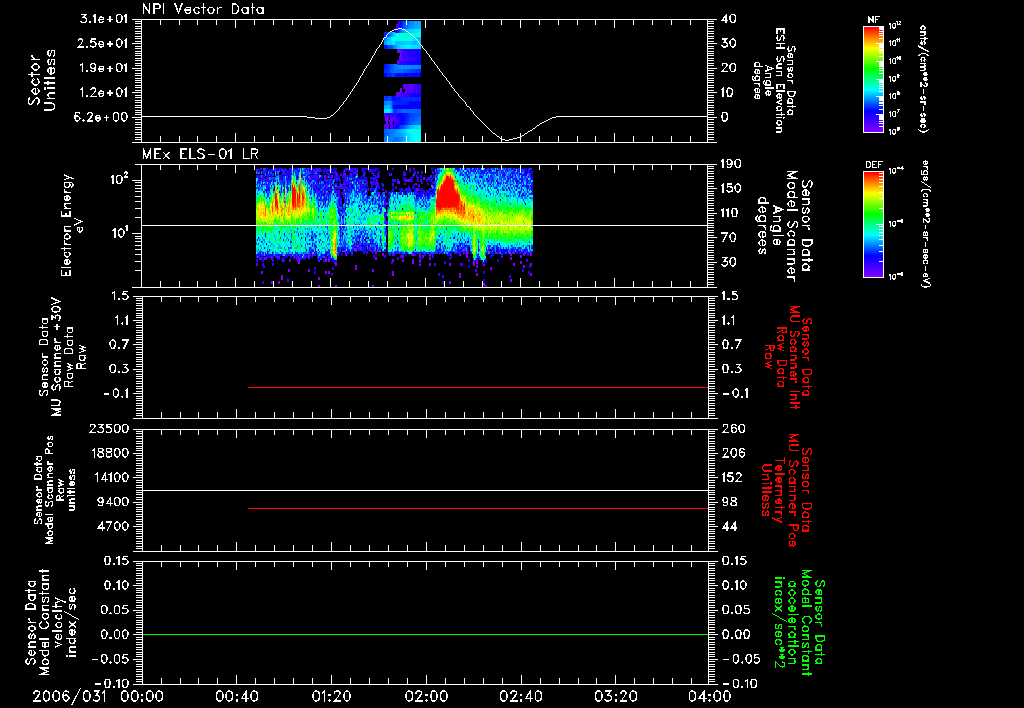The image size is (1024, 708).
Task: Click the 'Model Scanner Angle degrees' axis label
Action: point(780,225)
